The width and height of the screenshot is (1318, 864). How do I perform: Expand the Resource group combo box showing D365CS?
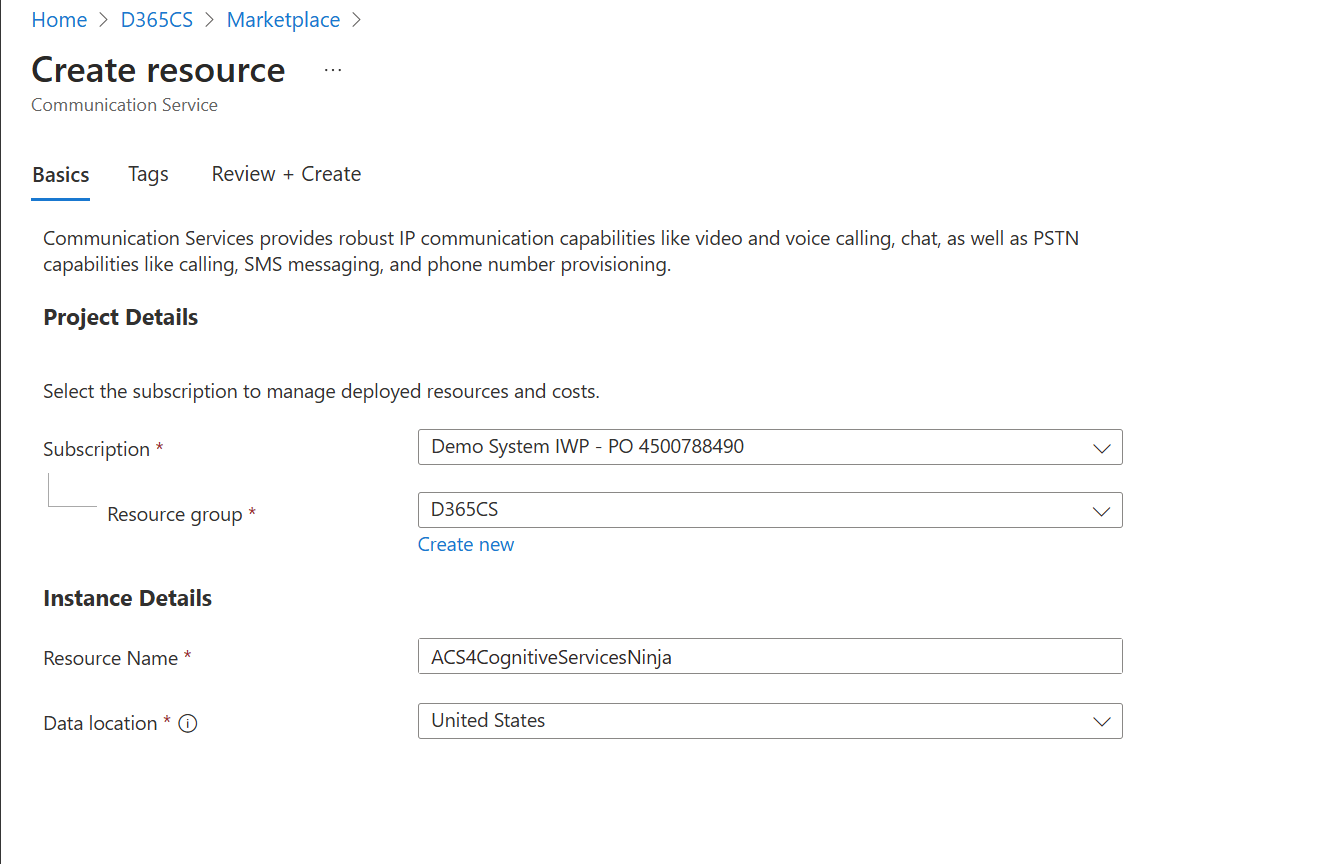(x=770, y=510)
